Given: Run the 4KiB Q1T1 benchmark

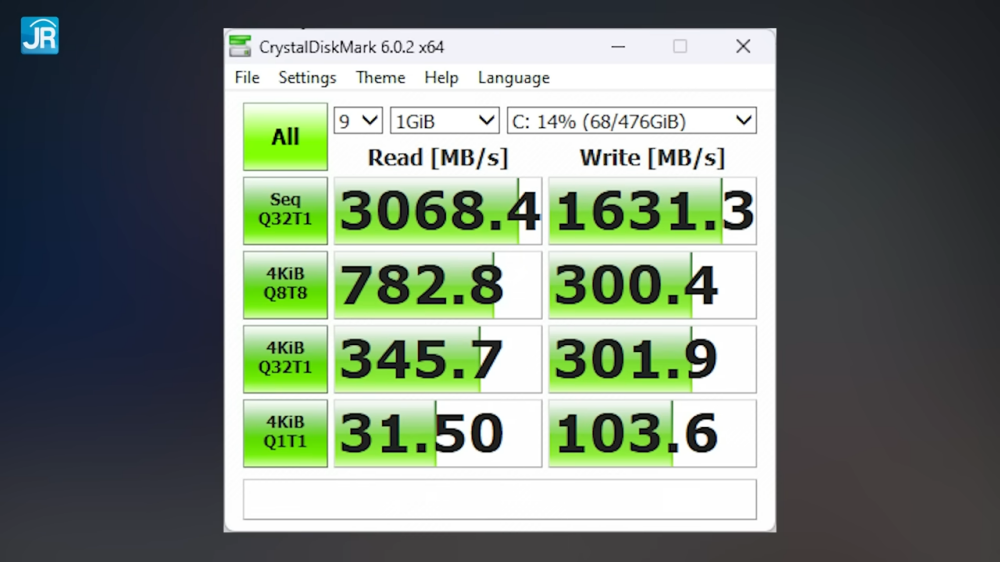Looking at the screenshot, I should coord(285,433).
